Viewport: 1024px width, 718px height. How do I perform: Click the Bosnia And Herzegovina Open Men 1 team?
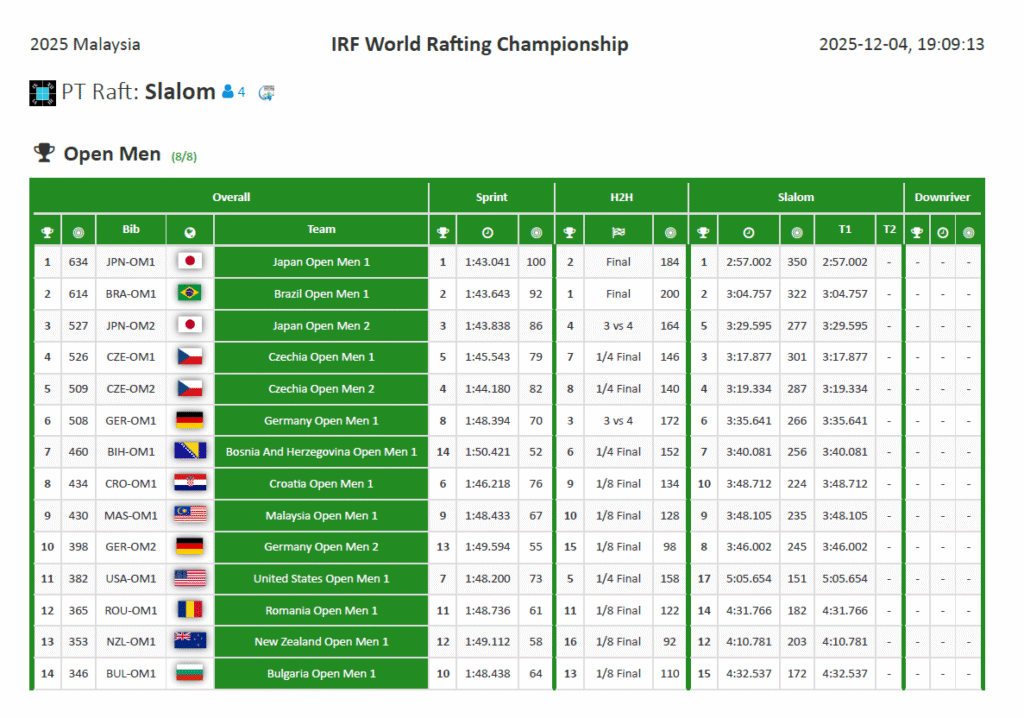click(x=321, y=452)
